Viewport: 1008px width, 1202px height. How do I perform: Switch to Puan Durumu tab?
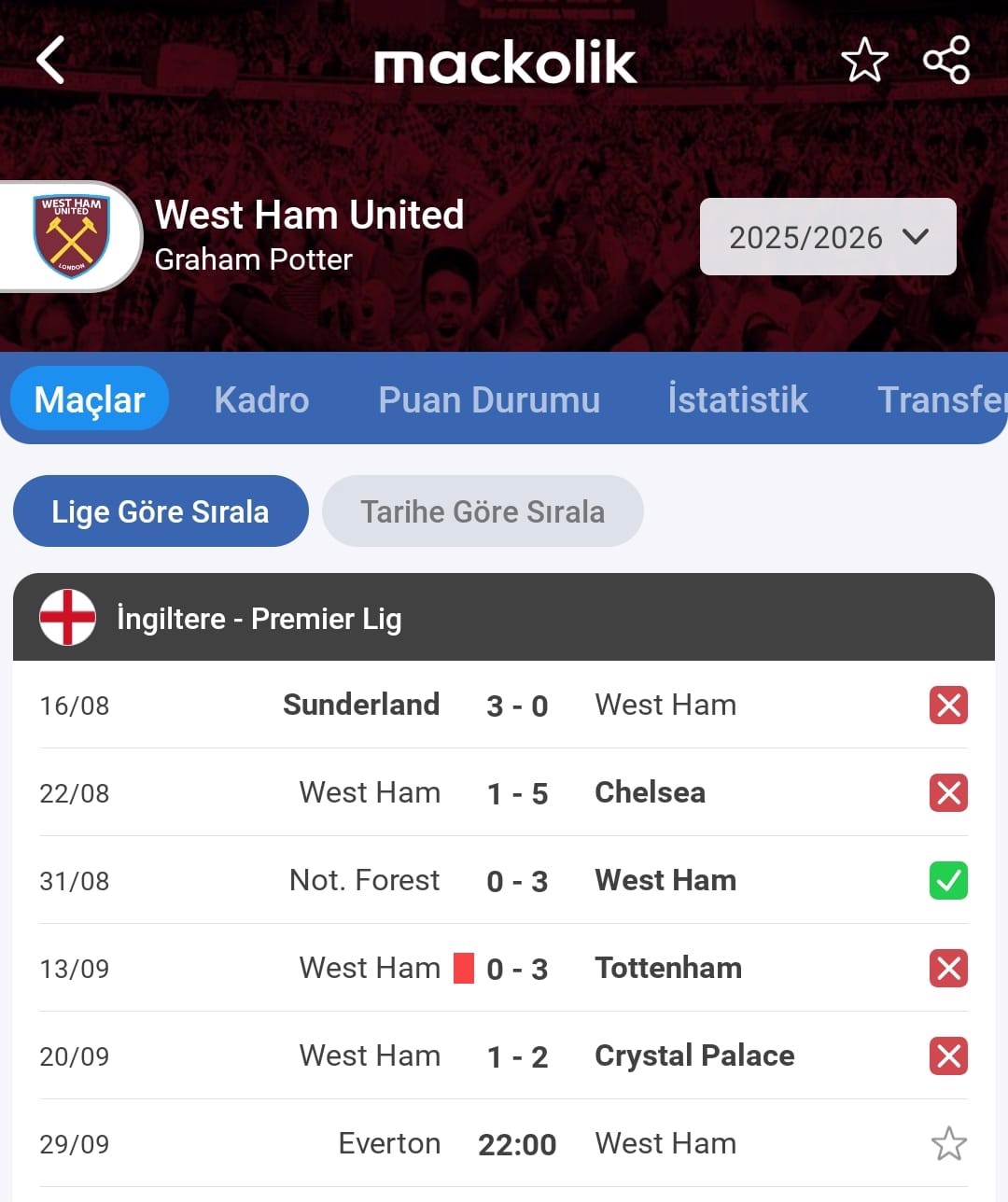click(x=489, y=399)
